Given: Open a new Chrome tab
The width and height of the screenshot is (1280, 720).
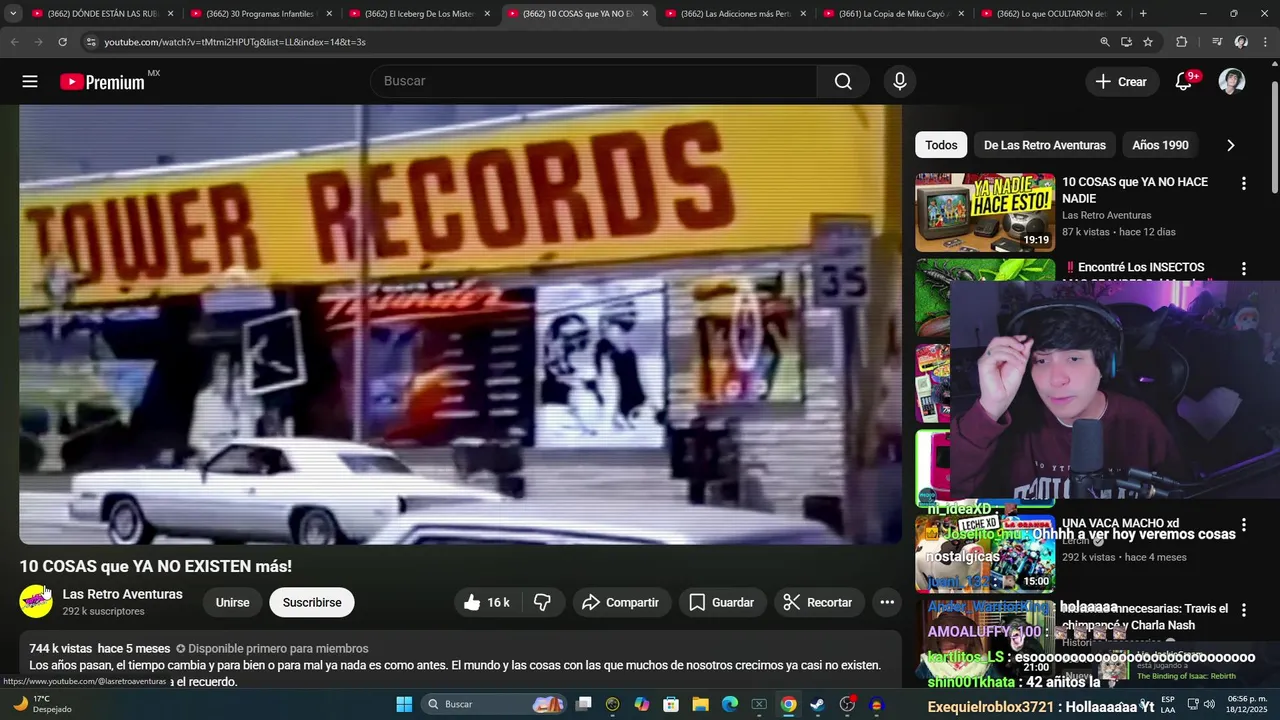Looking at the screenshot, I should click(x=1143, y=14).
